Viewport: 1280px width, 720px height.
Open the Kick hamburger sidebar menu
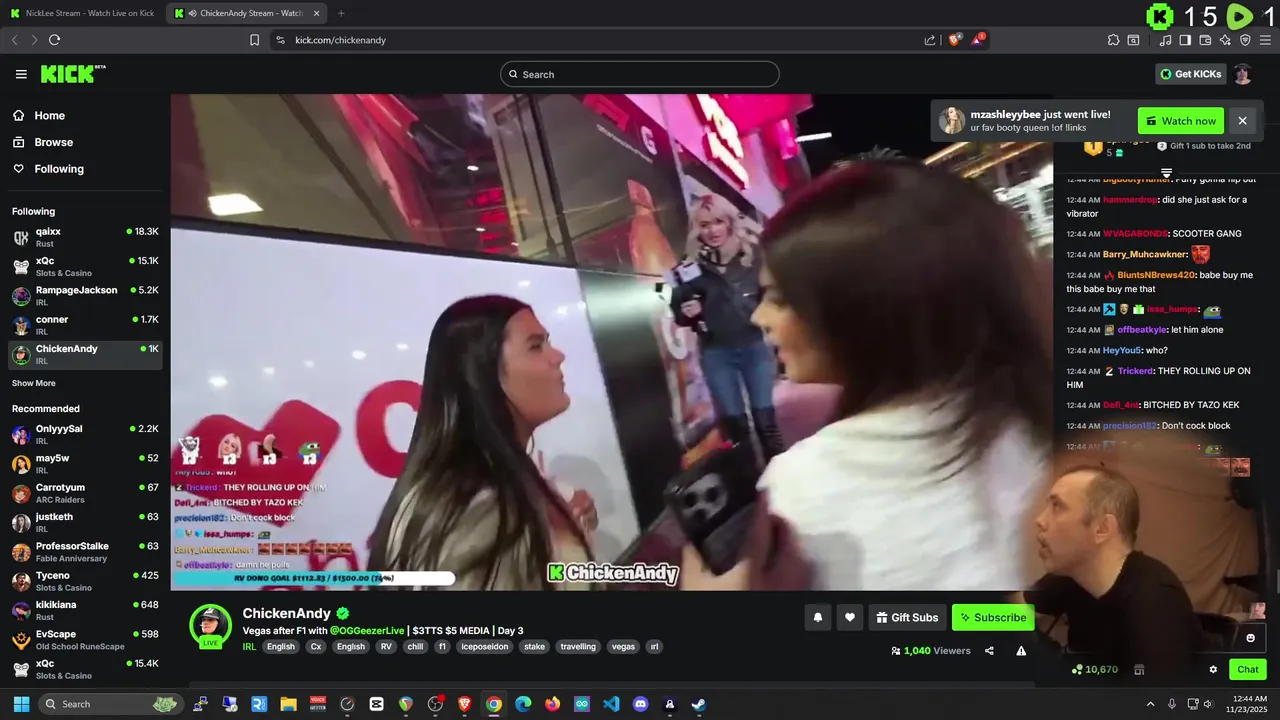coord(21,74)
